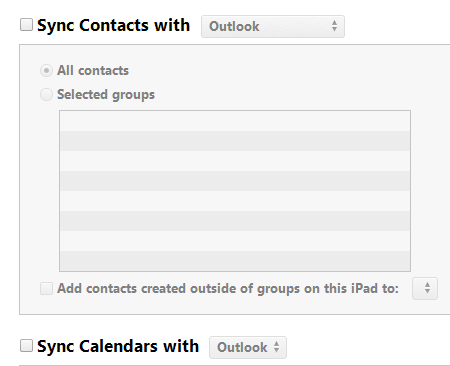Tick Add contacts created outside of groups
Screen dimensions: 450x366
[46, 288]
